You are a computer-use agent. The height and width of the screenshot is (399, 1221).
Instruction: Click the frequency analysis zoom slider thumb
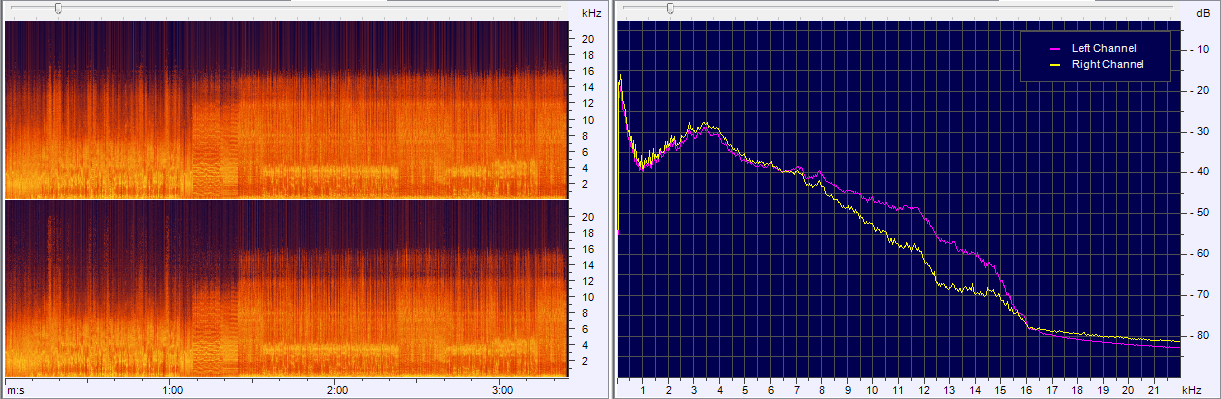pyautogui.click(x=670, y=8)
